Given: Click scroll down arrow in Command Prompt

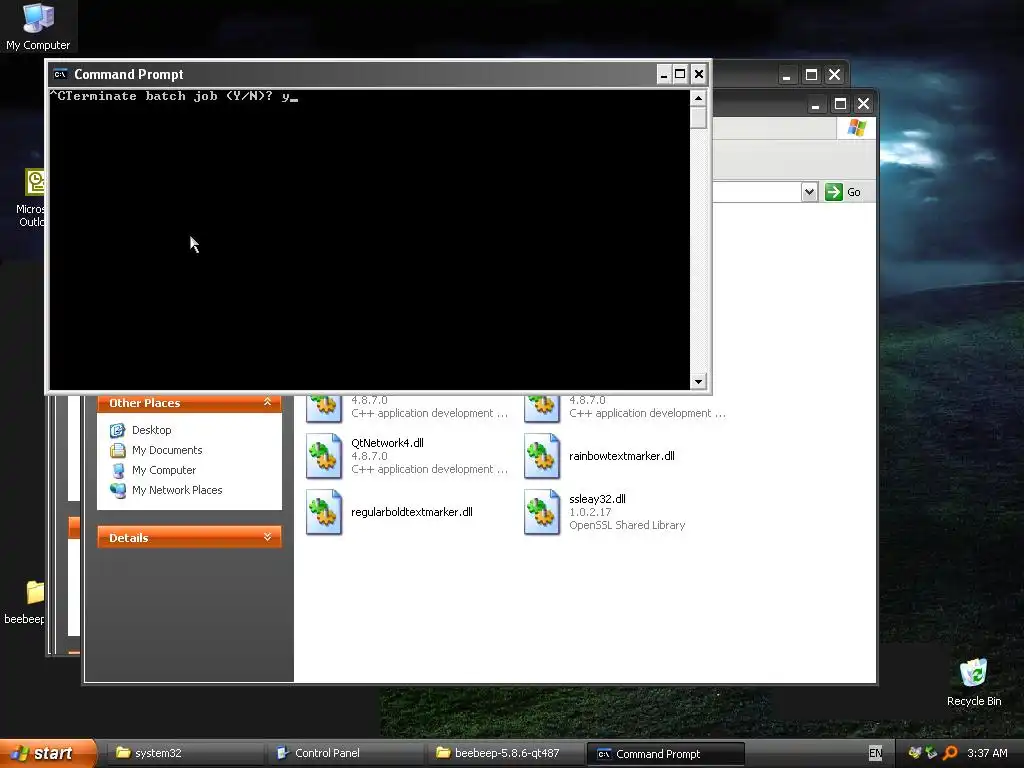Looking at the screenshot, I should click(698, 381).
